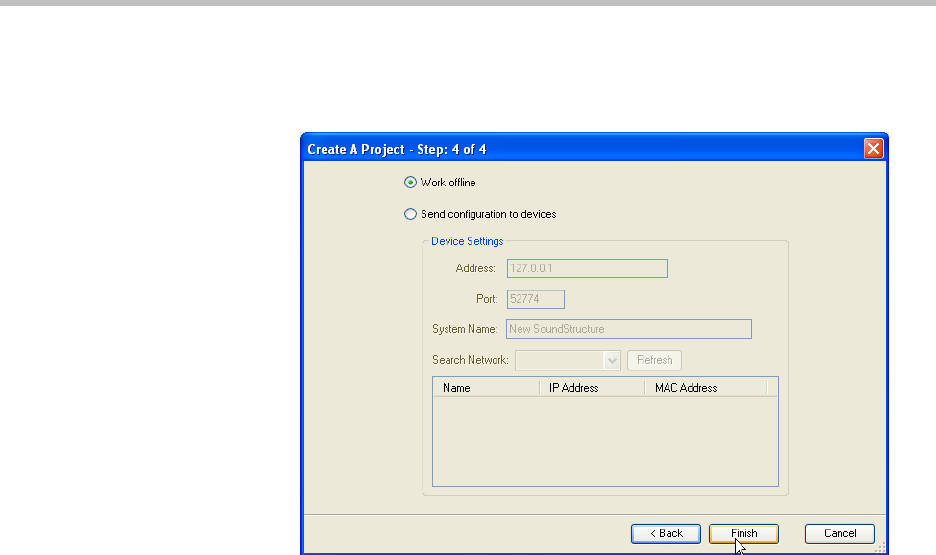Click the System Name label text
The image size is (936, 555).
465,329
